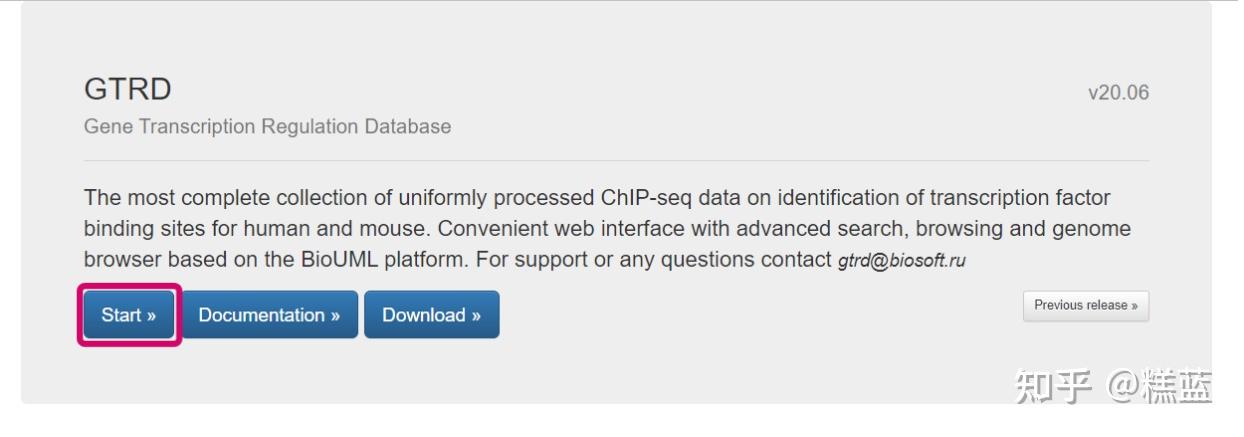Click the GTRD heading
The image size is (1244, 437).
tap(128, 89)
